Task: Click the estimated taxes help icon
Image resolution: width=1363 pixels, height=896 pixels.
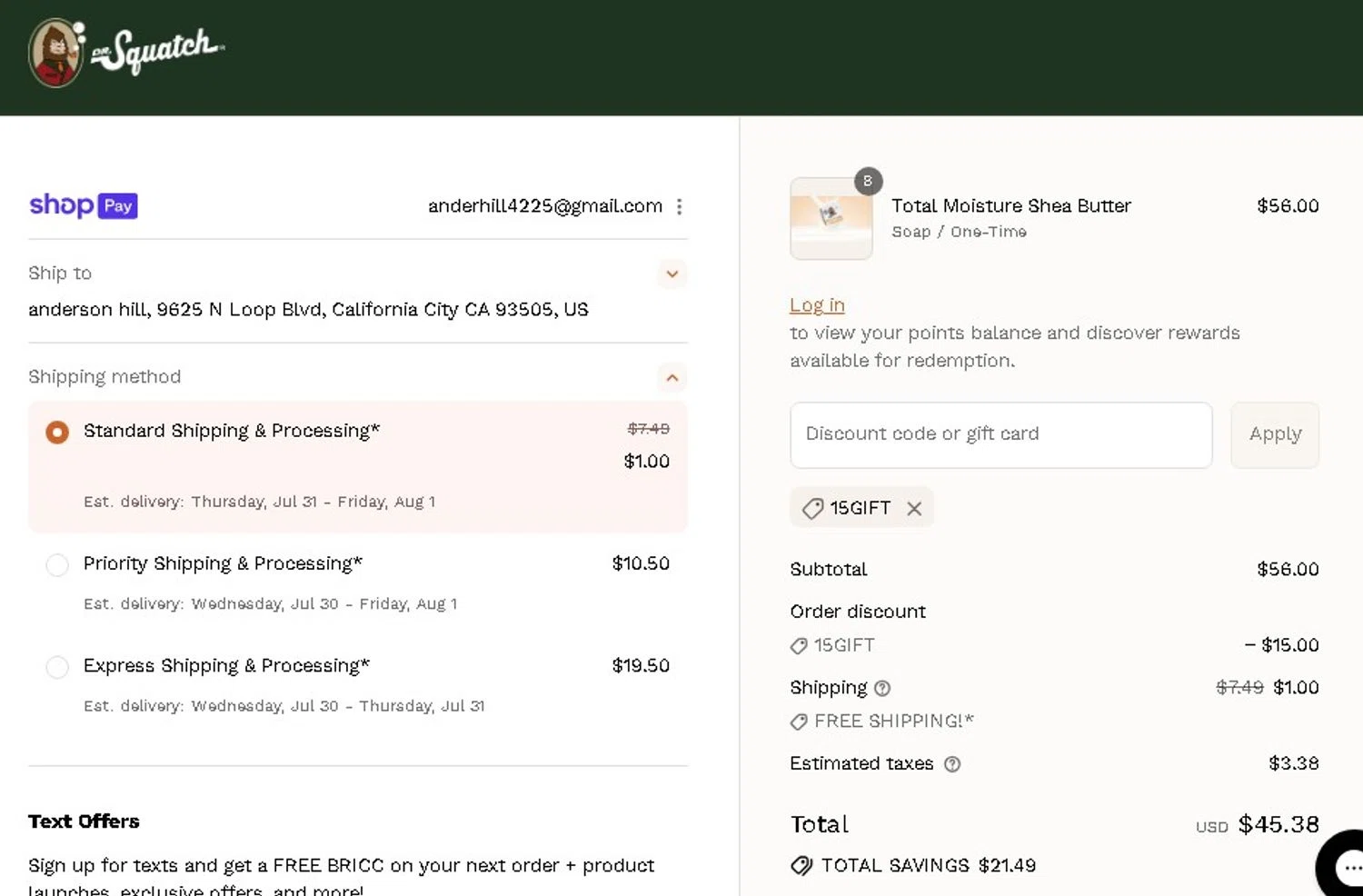Action: pos(951,764)
